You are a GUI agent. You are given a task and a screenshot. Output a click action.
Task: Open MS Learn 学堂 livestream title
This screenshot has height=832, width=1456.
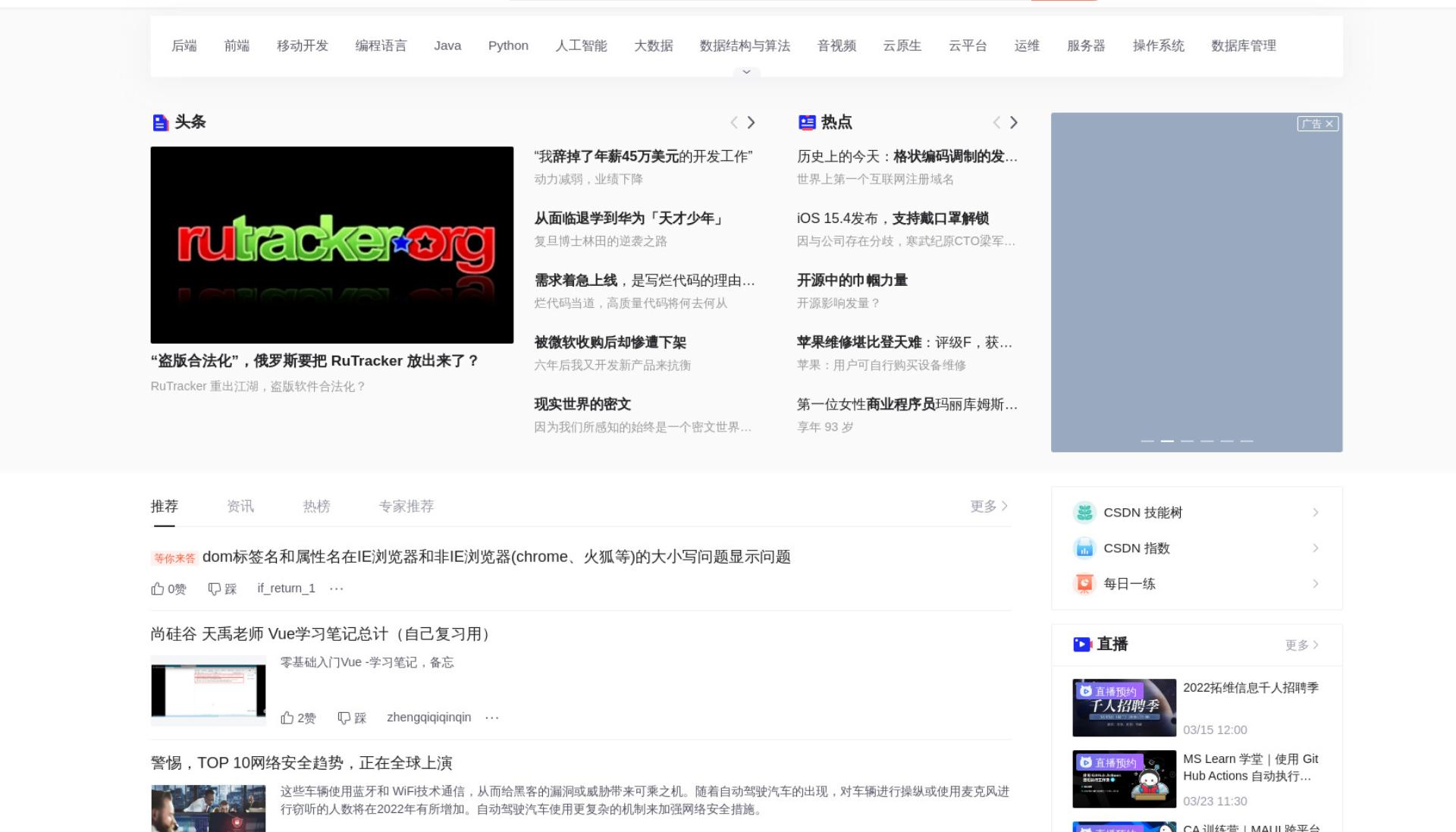point(1250,768)
